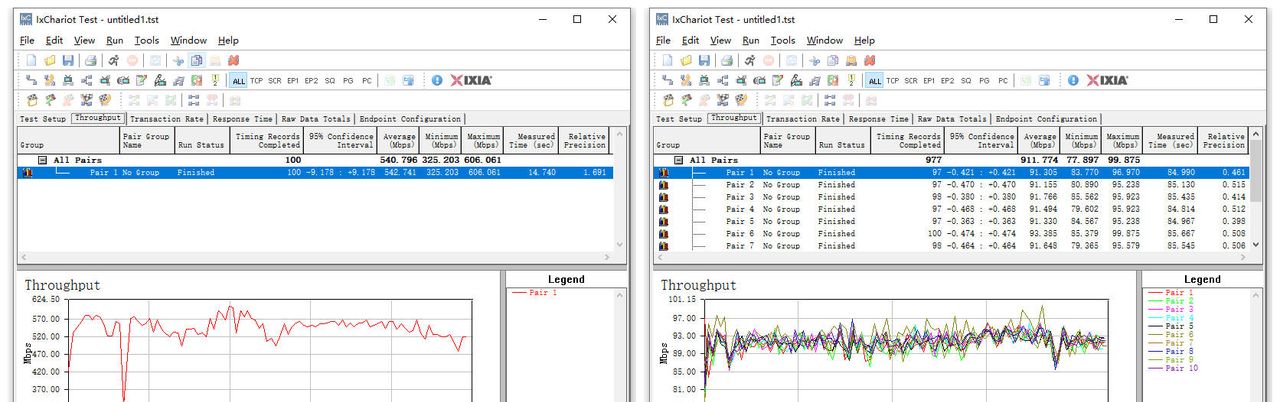The image size is (1280, 402).
Task: Click the New document icon in right window
Action: tap(668, 61)
